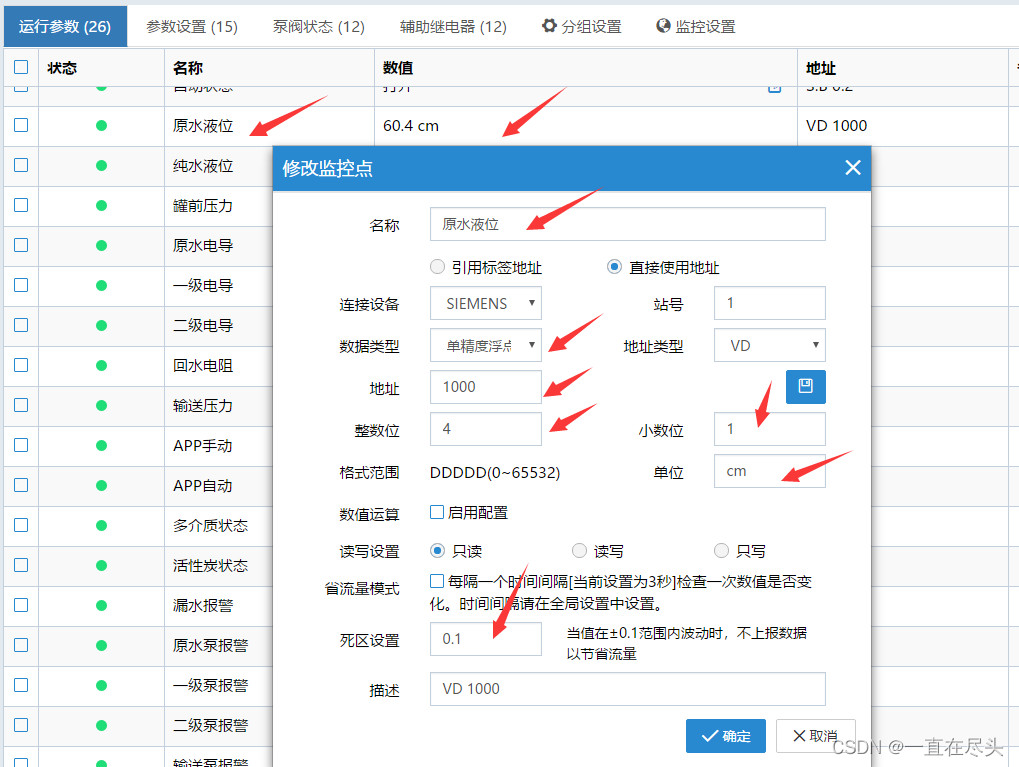
Task: Open the 监控设置 globe tab
Action: (696, 26)
